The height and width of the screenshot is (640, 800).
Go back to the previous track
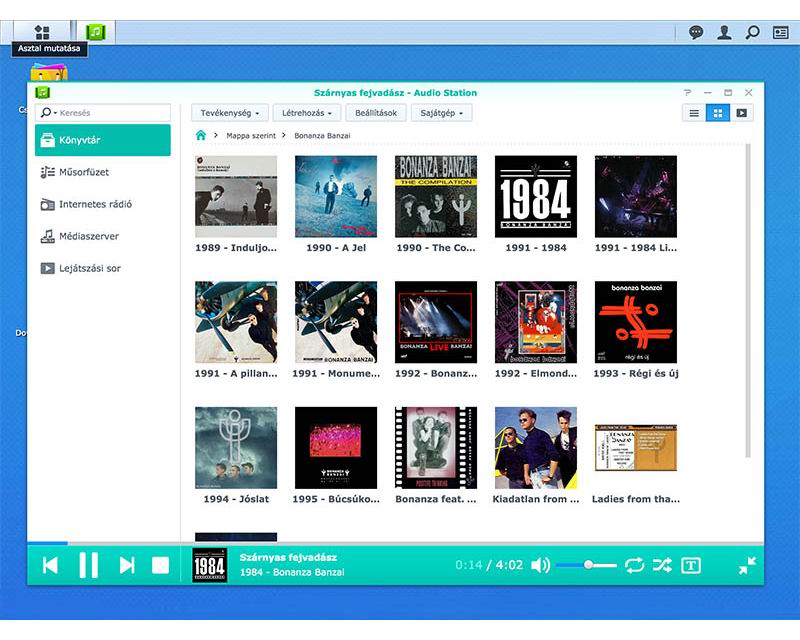[x=50, y=565]
